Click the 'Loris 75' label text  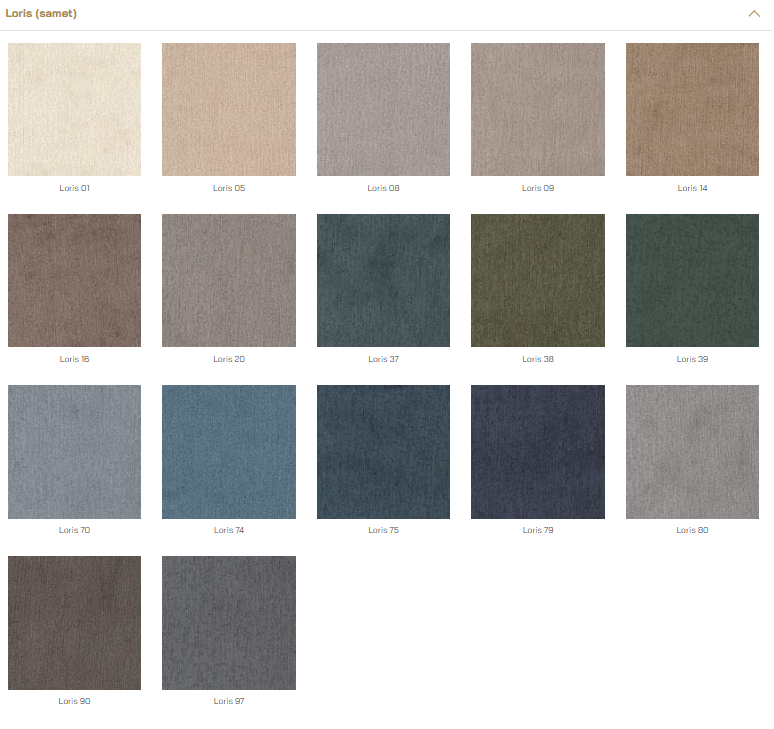[384, 530]
